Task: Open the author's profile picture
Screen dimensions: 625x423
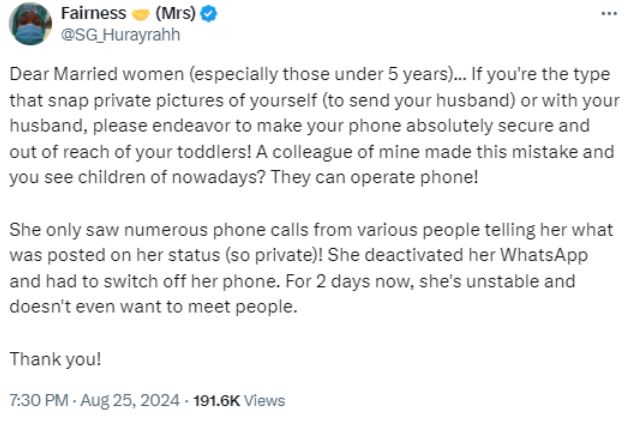Action: pyautogui.click(x=34, y=24)
